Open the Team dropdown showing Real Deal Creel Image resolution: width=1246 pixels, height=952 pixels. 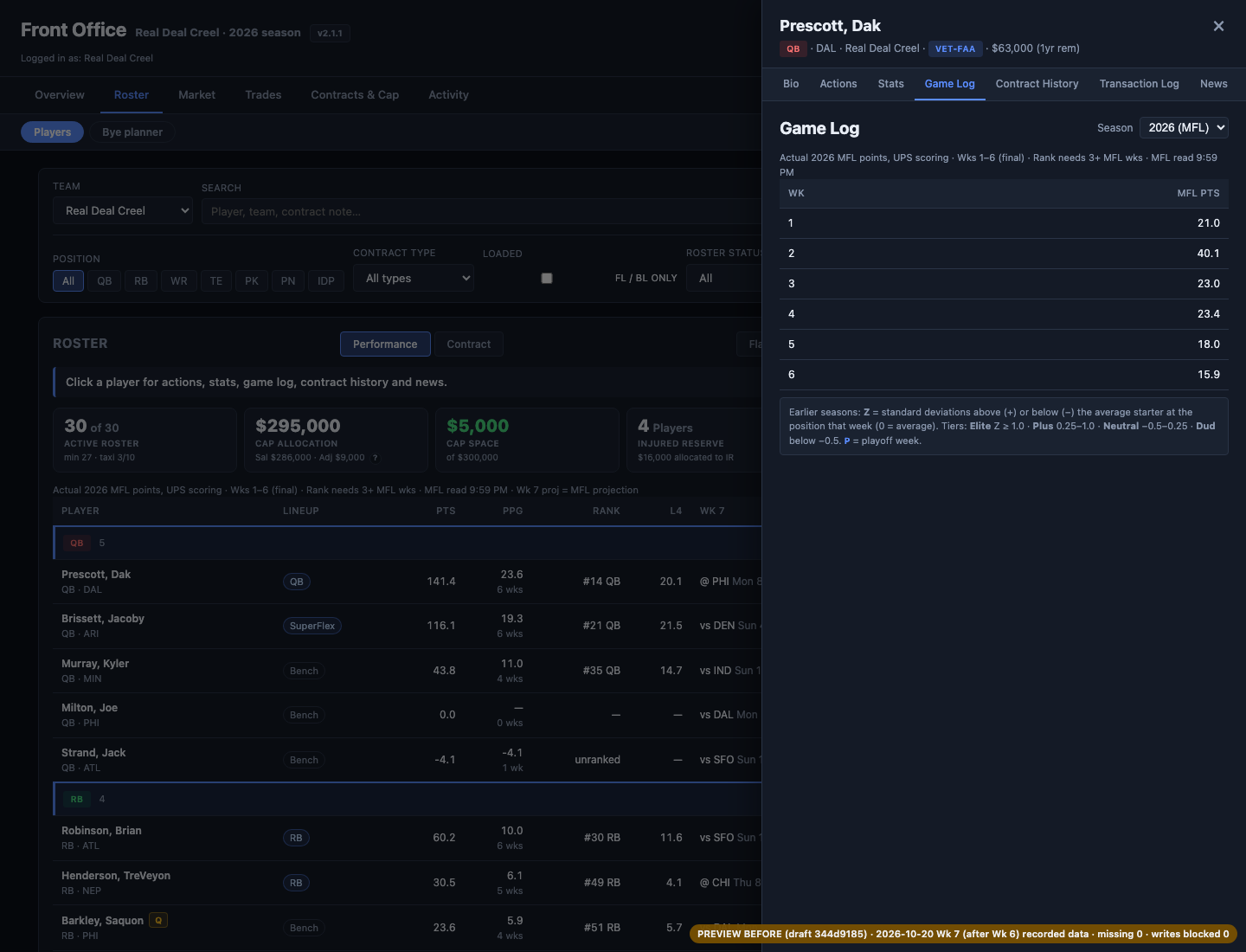(x=123, y=210)
